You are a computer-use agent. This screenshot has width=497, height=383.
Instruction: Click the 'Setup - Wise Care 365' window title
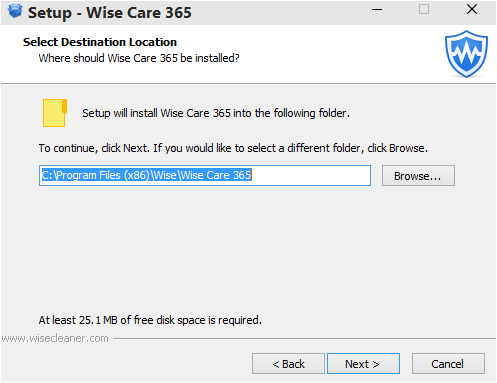[x=110, y=13]
